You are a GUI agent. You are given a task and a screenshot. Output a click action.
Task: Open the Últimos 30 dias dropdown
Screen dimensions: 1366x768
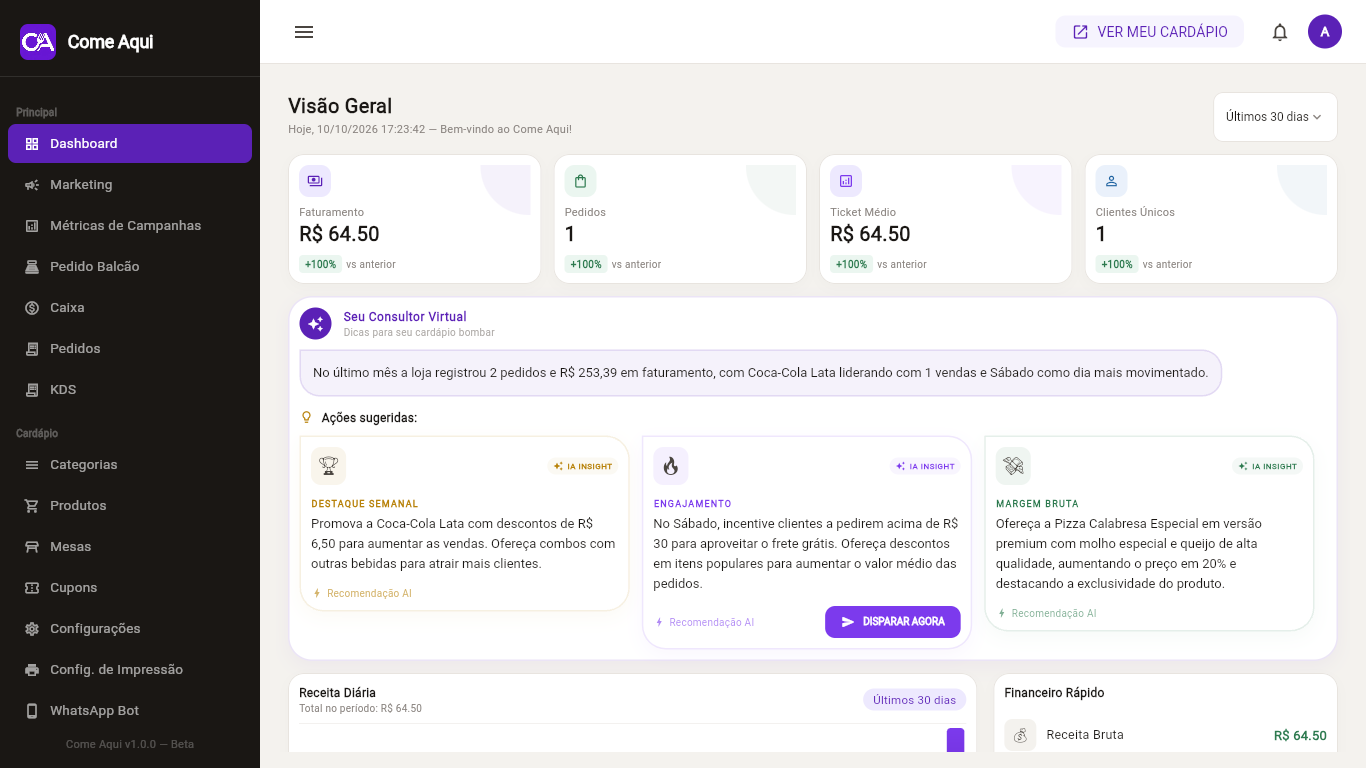[1275, 117]
